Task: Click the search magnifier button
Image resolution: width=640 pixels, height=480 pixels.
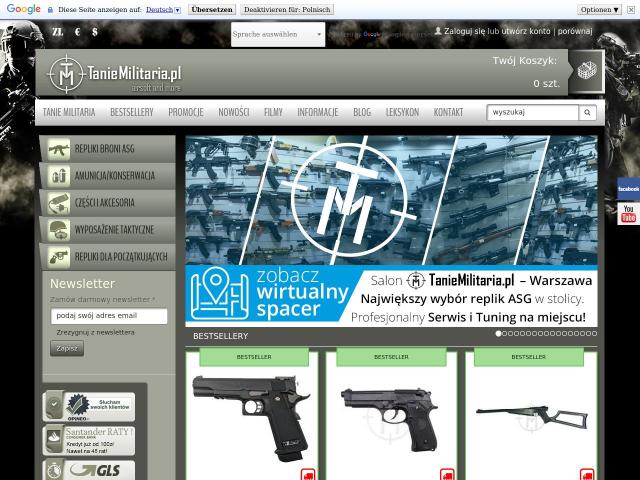Action: click(587, 112)
